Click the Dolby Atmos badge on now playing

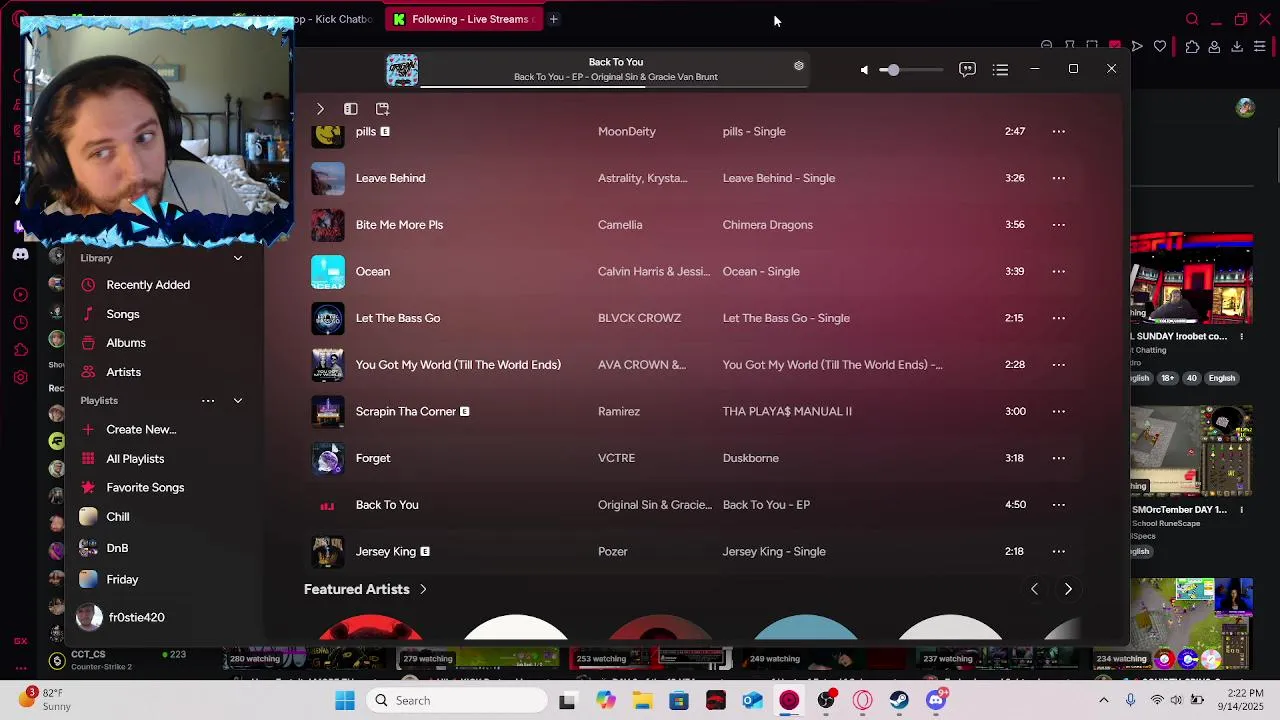point(798,66)
